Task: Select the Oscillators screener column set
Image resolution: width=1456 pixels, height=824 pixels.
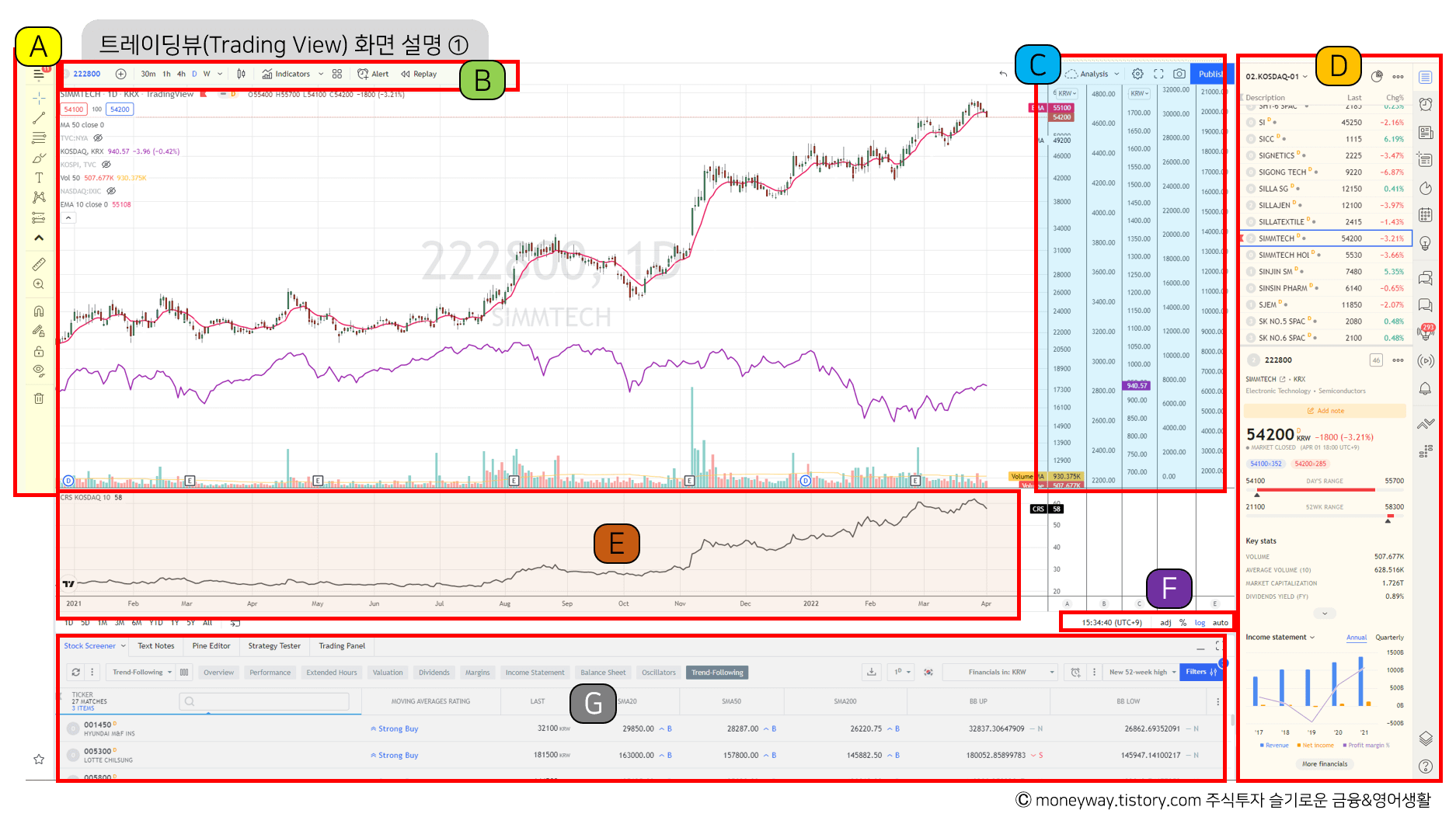Action: [659, 673]
